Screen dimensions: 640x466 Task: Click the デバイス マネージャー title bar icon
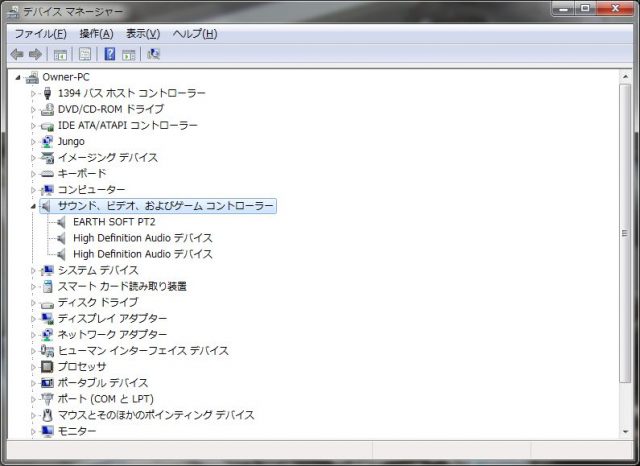(x=13, y=12)
